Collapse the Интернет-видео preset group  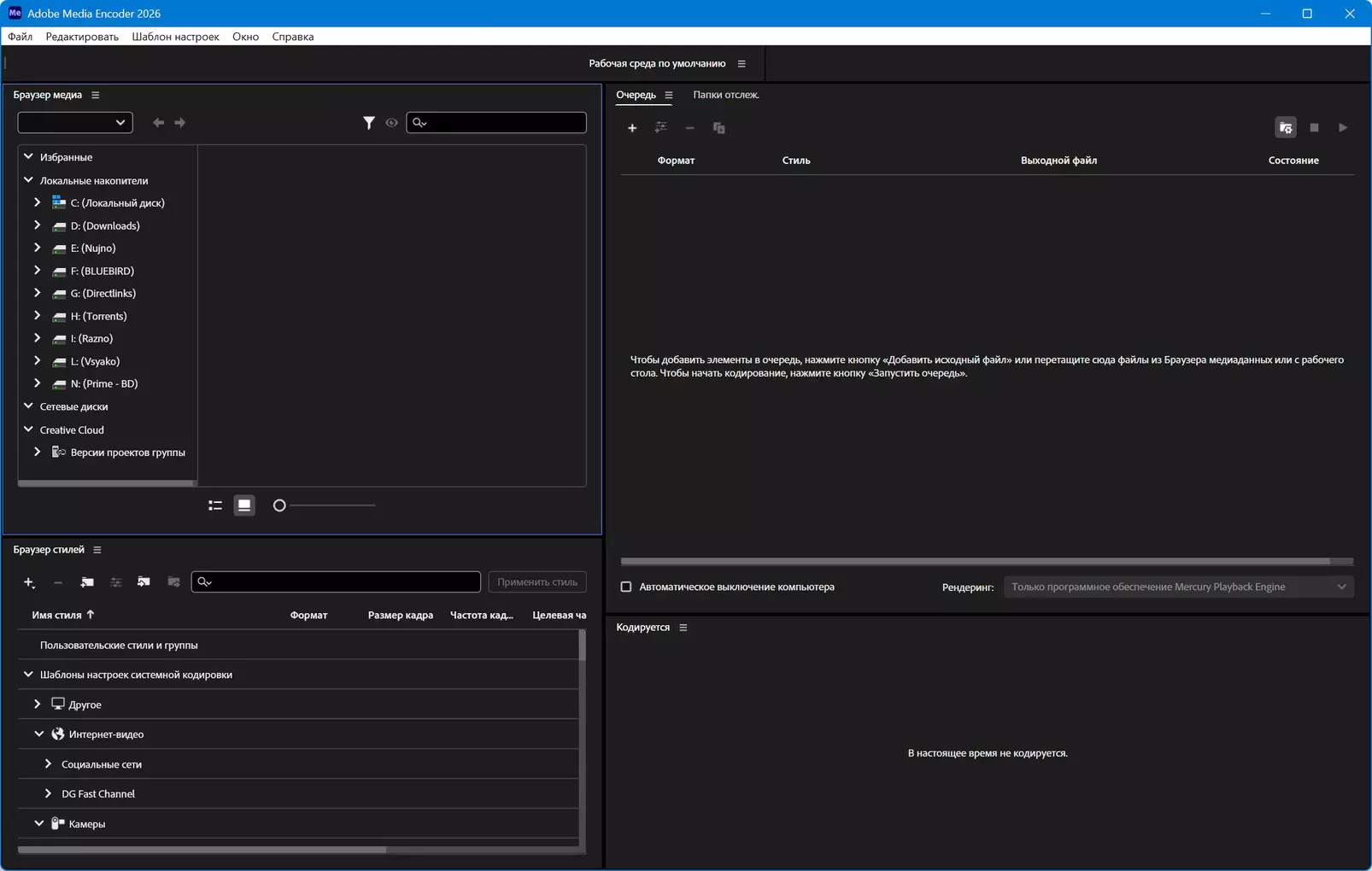[x=38, y=734]
